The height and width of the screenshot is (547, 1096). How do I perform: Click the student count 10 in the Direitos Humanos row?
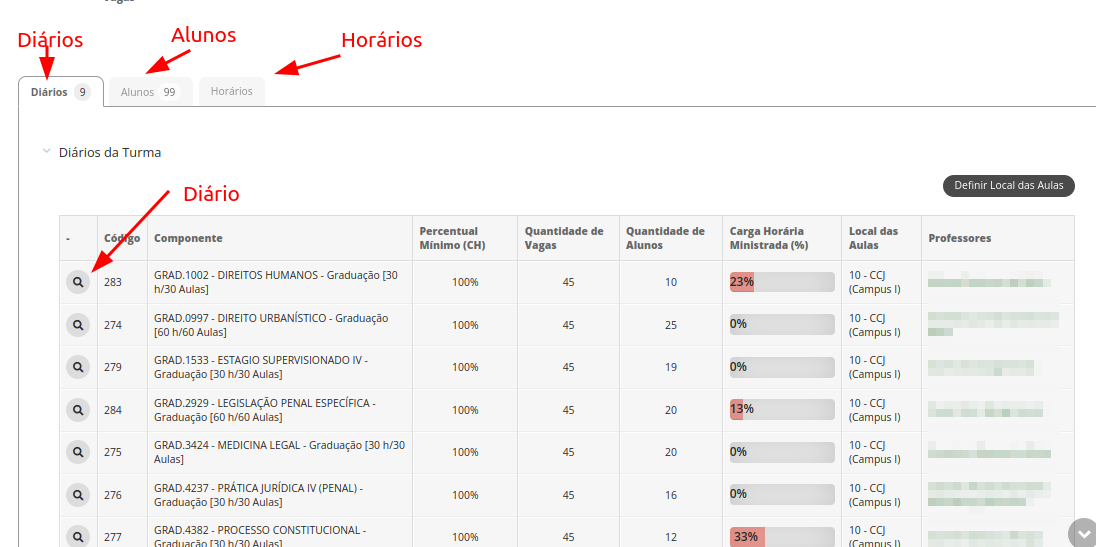671,282
